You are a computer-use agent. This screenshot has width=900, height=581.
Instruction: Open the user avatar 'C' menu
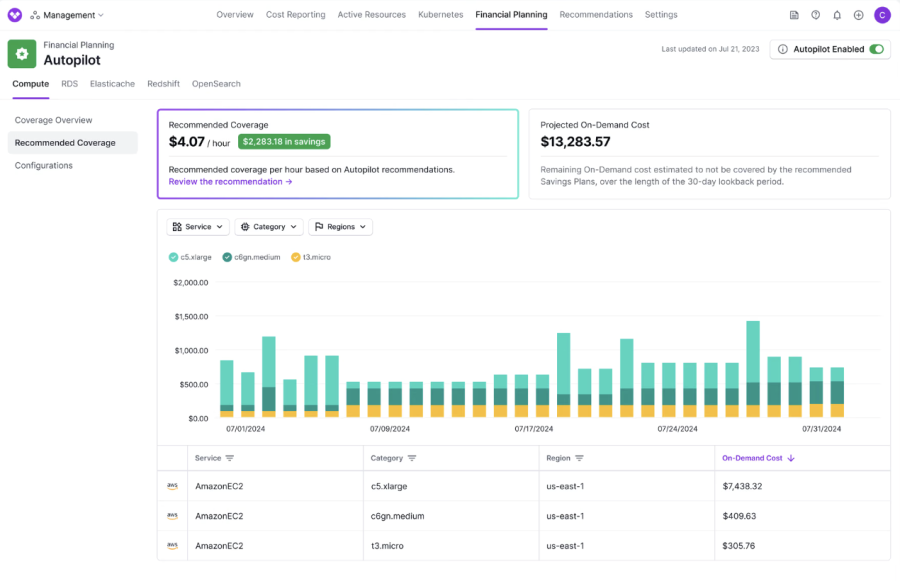pos(882,15)
